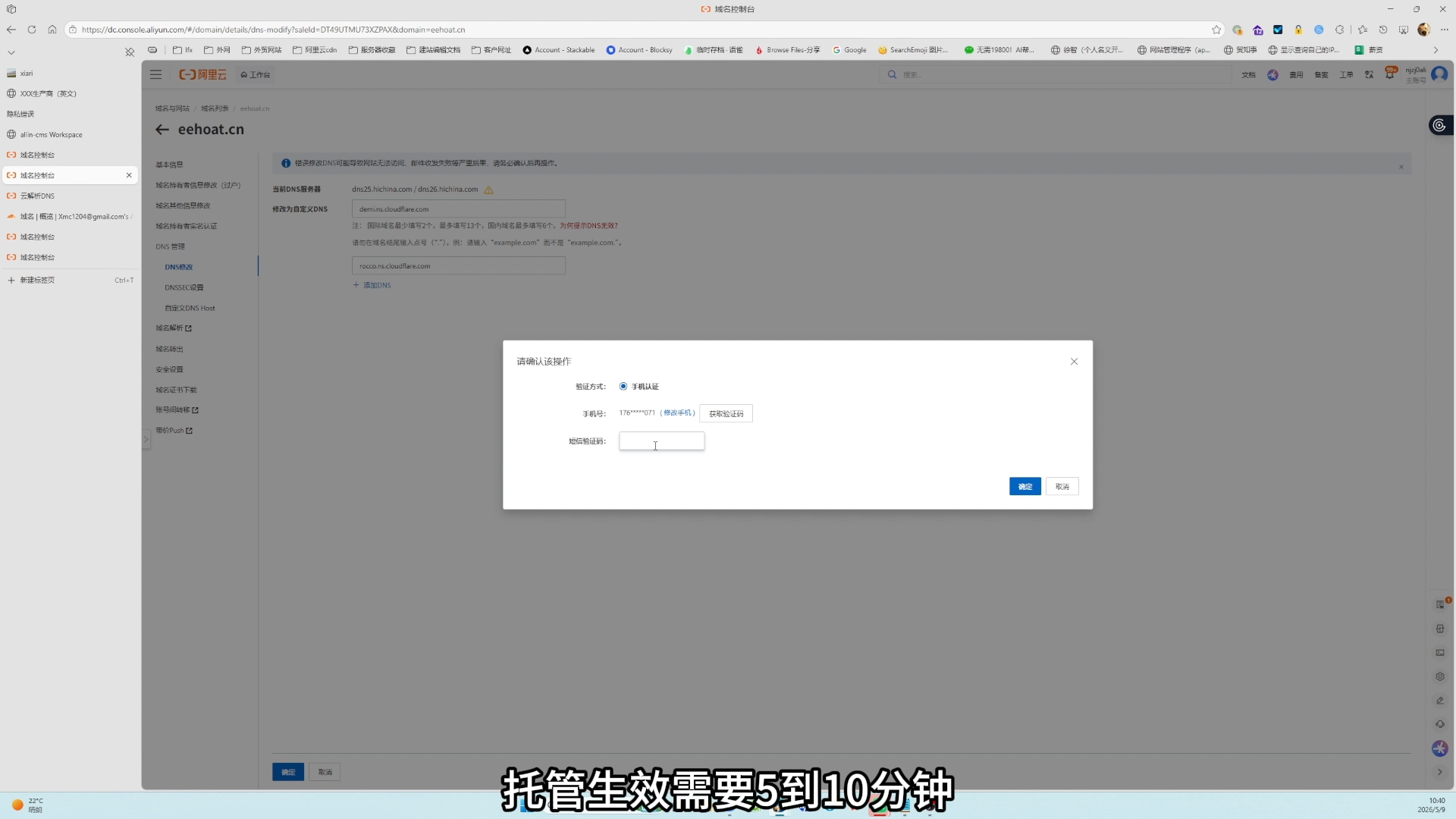Open the 阿里云cdn bookmarks folder

point(314,50)
